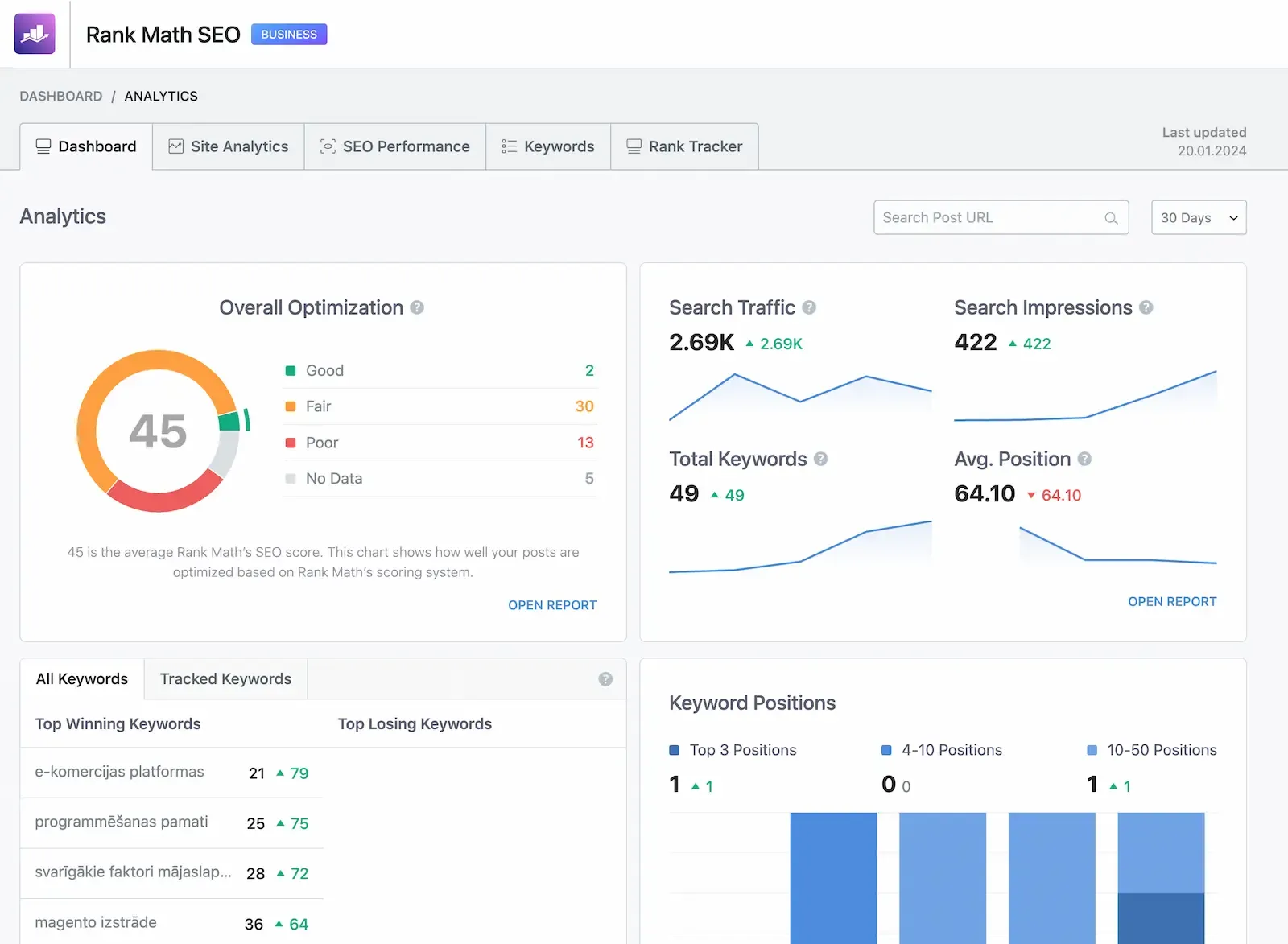The height and width of the screenshot is (944, 1288).
Task: Click the Search Traffic line chart
Action: [800, 397]
